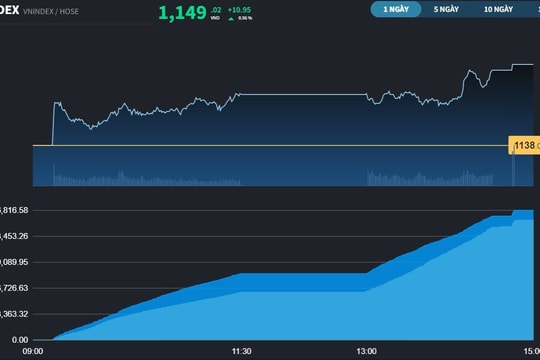Click the 363.32 volume axis label
The image size is (540, 360).
coord(14,314)
